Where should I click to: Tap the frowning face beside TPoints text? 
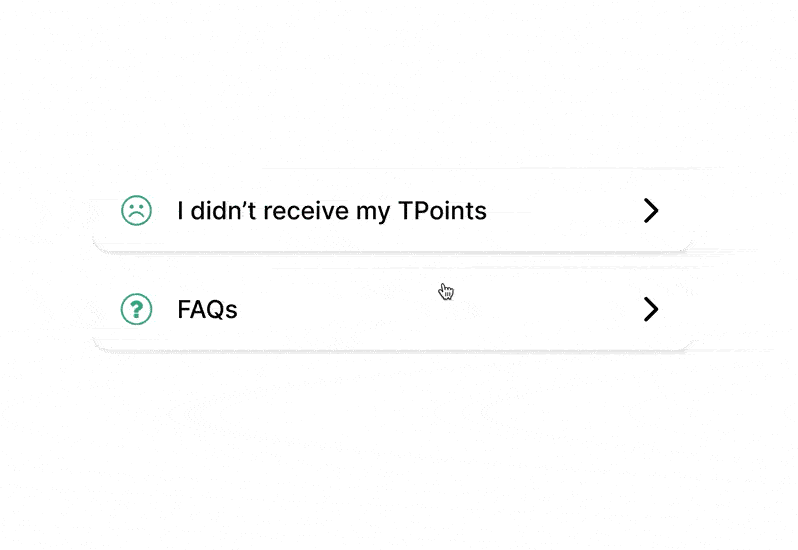(136, 210)
